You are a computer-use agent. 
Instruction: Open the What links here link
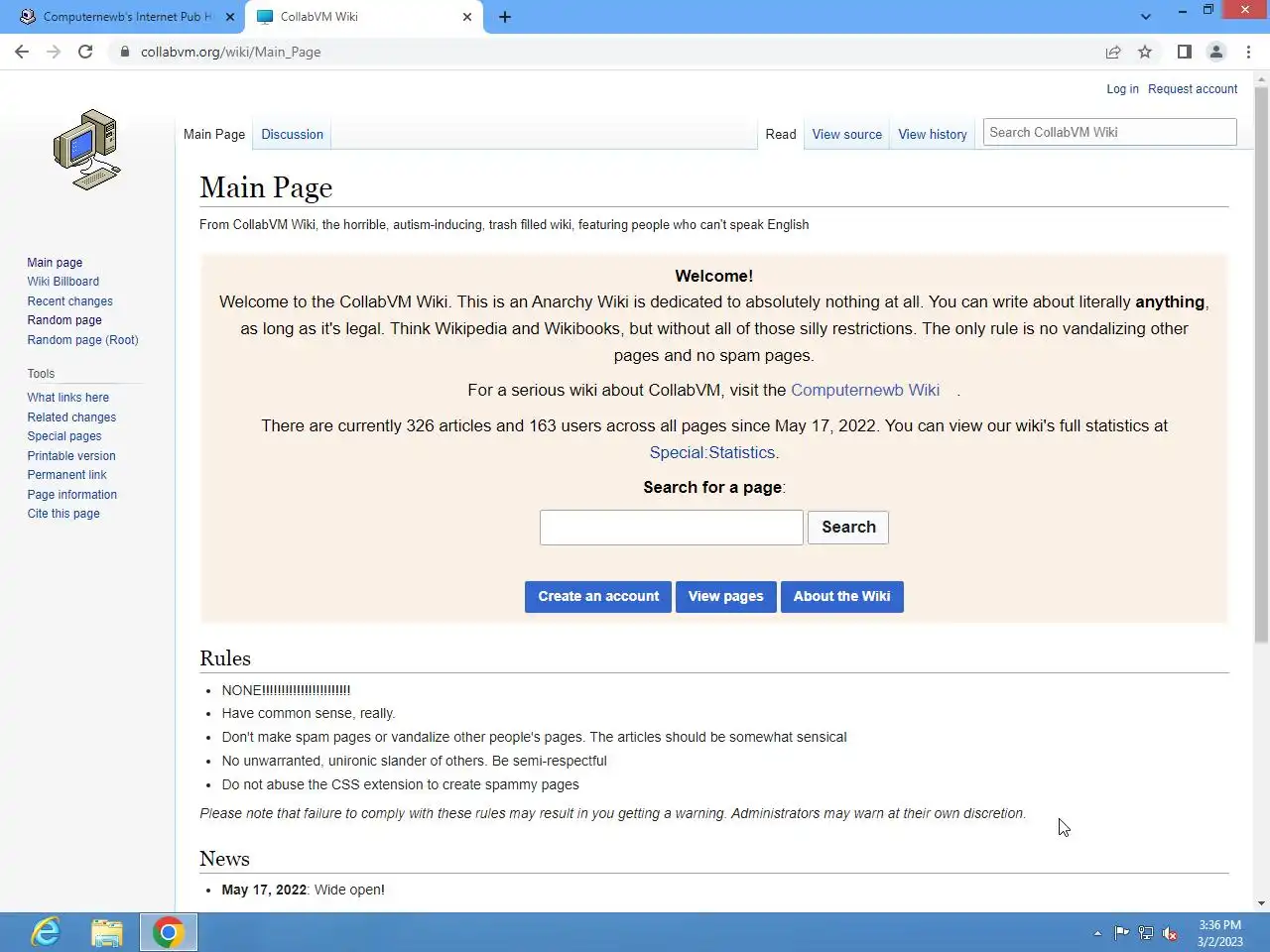point(68,398)
